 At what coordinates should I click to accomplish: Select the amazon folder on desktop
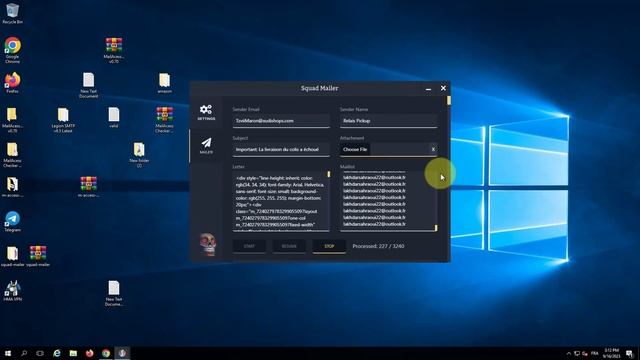coord(164,83)
